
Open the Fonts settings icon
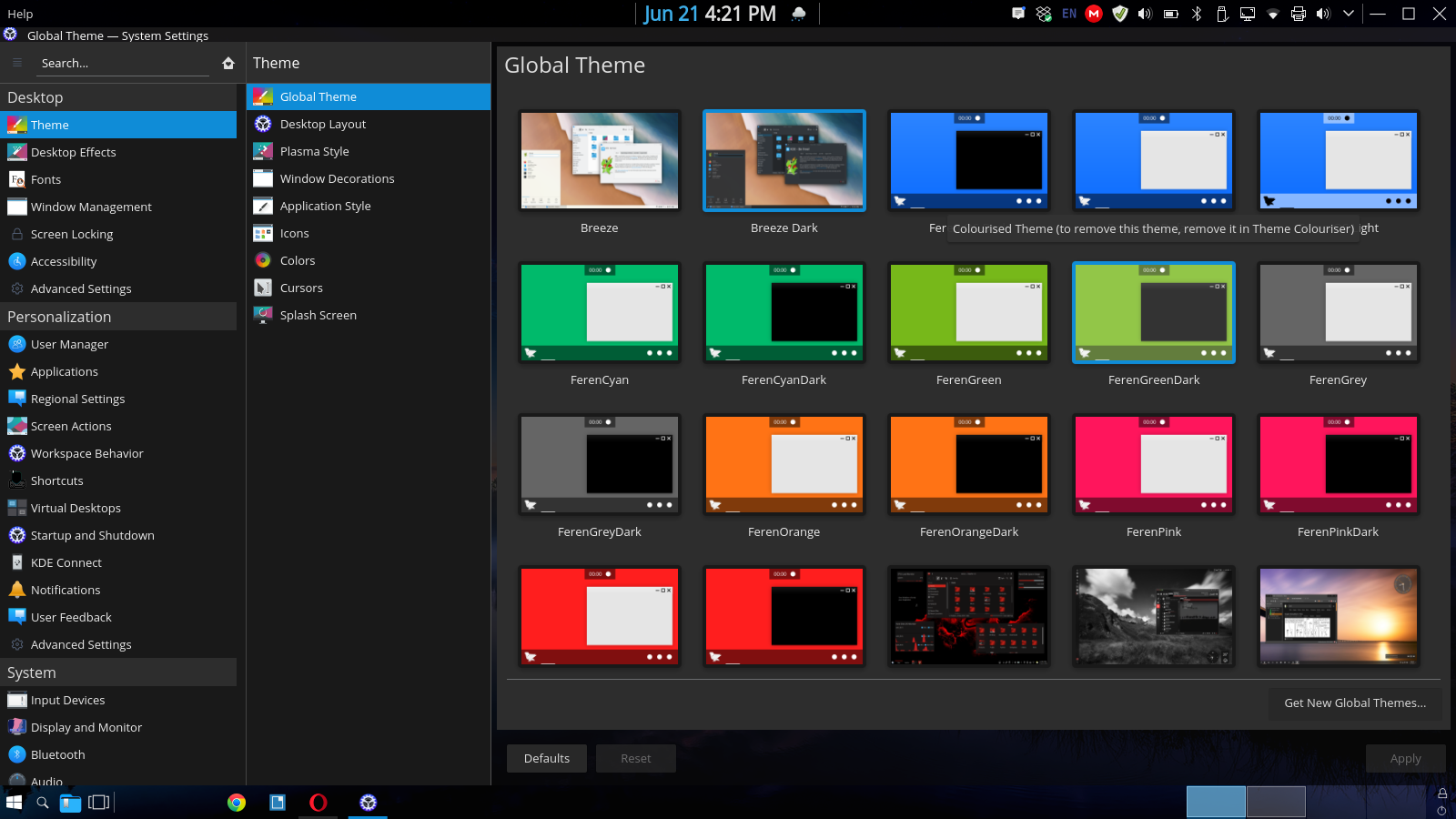pyautogui.click(x=16, y=179)
